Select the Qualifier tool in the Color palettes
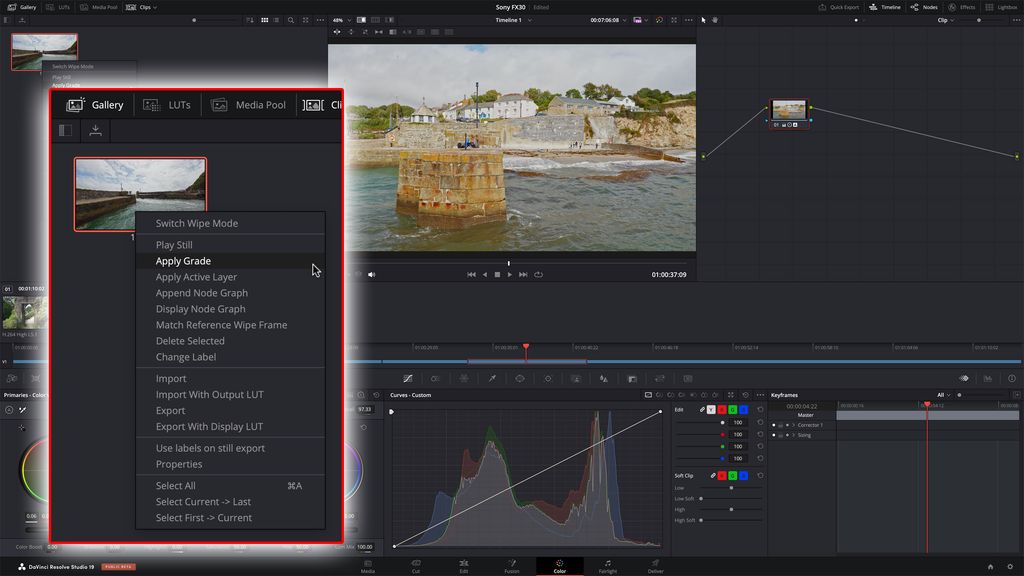The width and height of the screenshot is (1024, 576). point(492,378)
